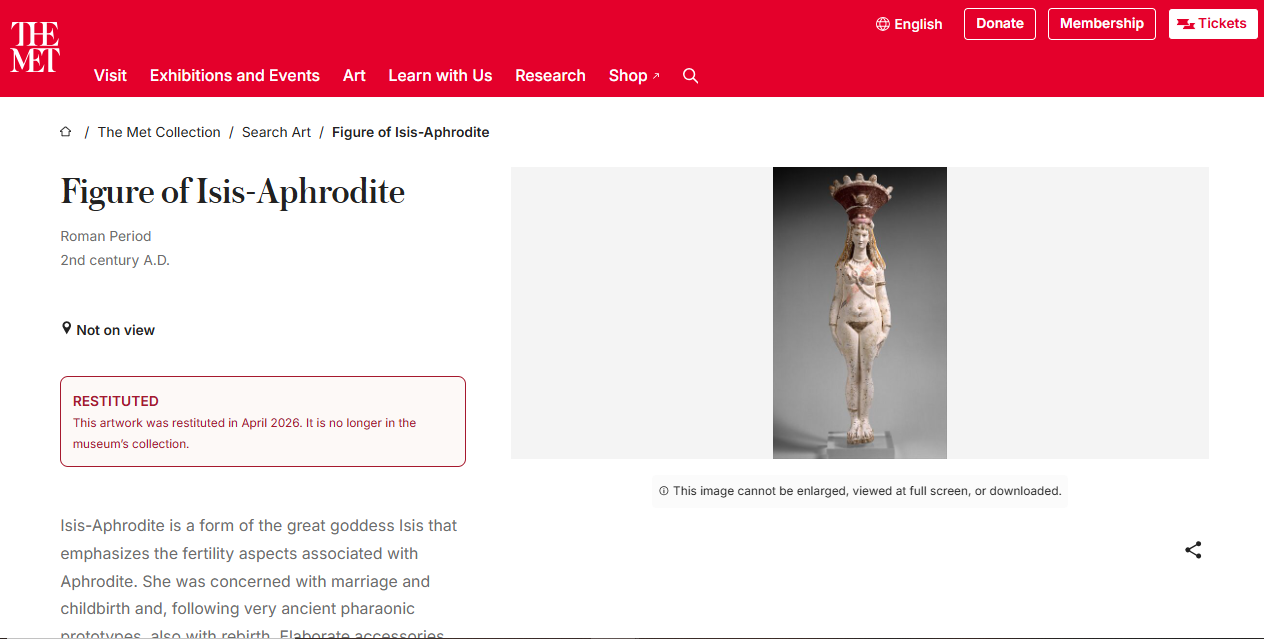Viewport: 1264px width, 639px height.
Task: Click the Isis-Aphrodite statue image
Action: tap(860, 313)
